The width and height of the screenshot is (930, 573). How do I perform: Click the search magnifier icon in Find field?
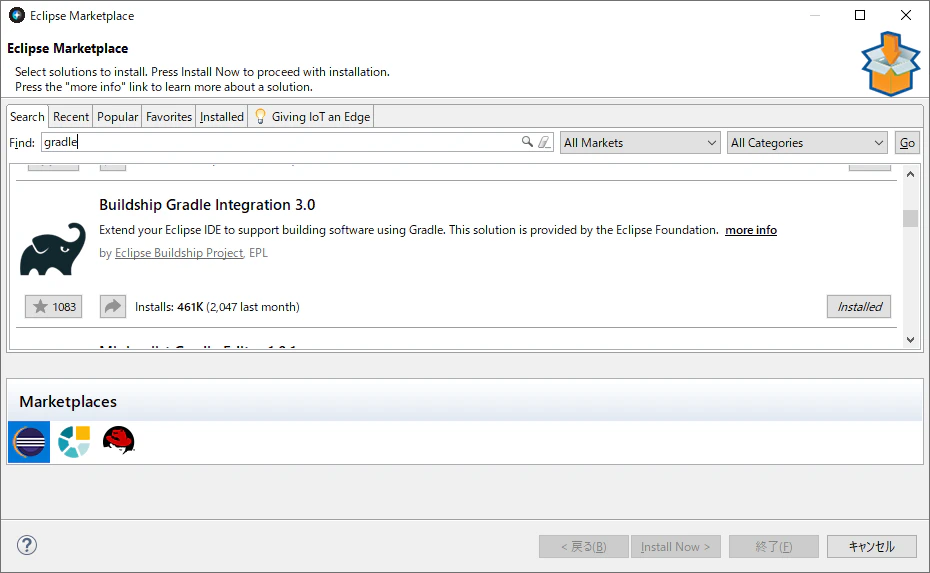pyautogui.click(x=527, y=142)
